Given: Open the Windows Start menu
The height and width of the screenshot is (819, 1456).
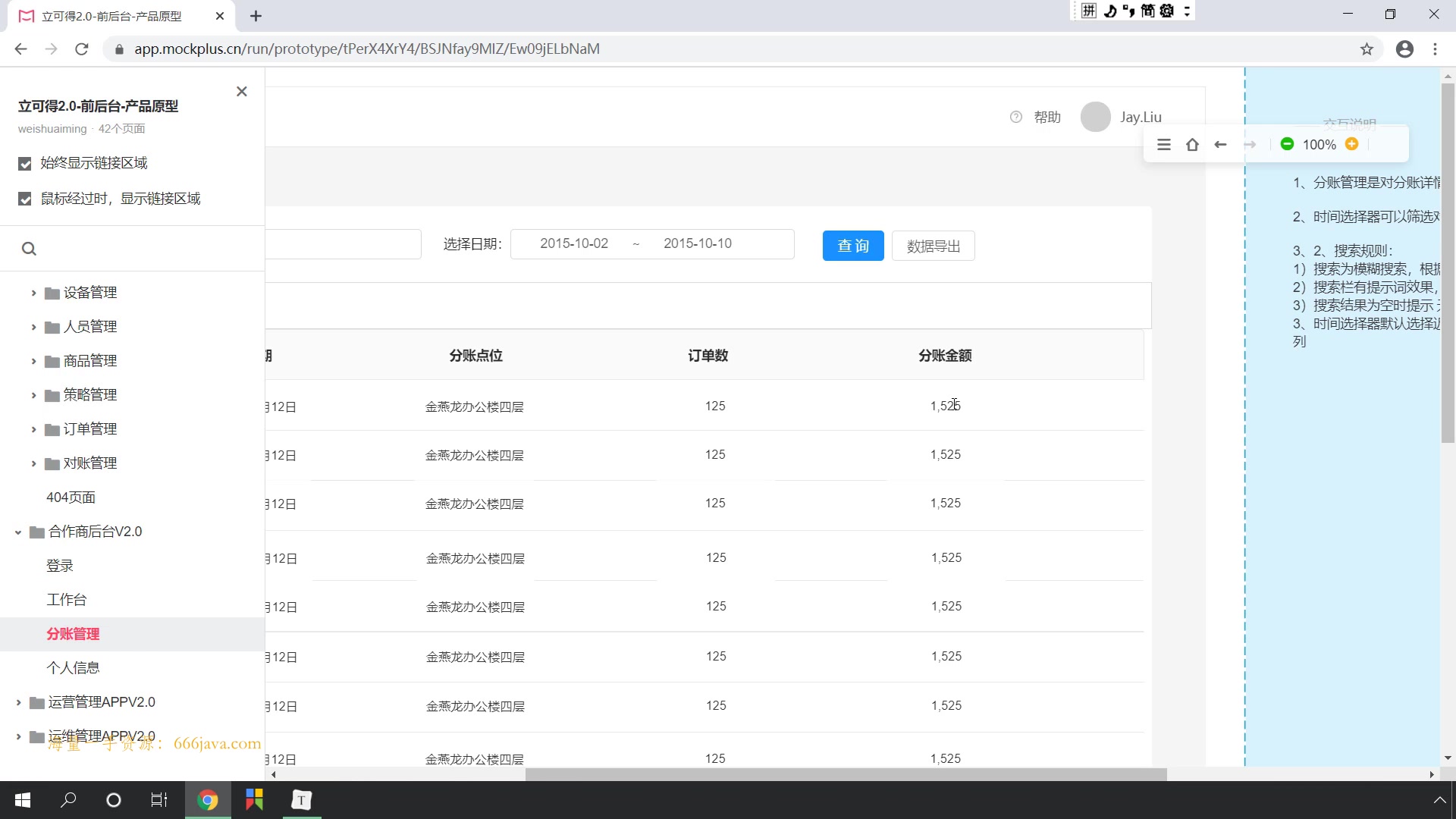Looking at the screenshot, I should (23, 800).
